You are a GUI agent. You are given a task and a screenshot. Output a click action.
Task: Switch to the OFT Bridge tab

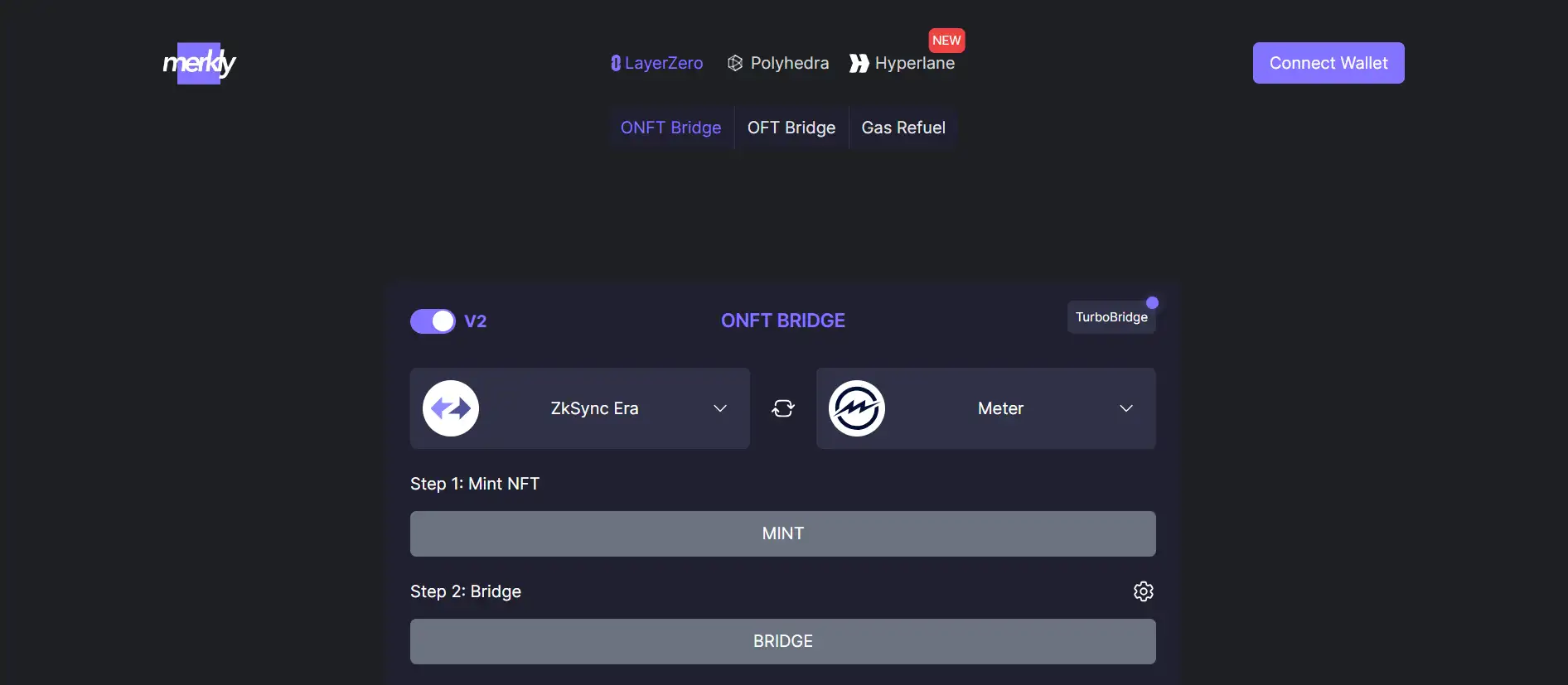pos(791,128)
